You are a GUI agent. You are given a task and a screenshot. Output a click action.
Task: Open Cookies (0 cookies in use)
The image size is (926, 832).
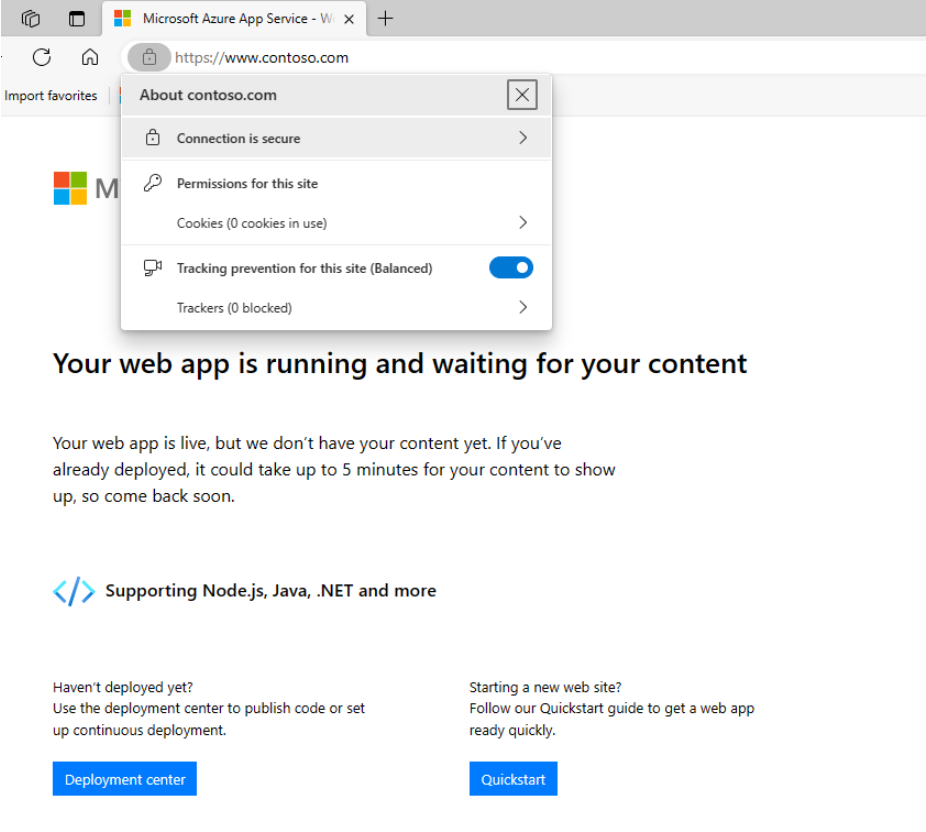point(336,223)
